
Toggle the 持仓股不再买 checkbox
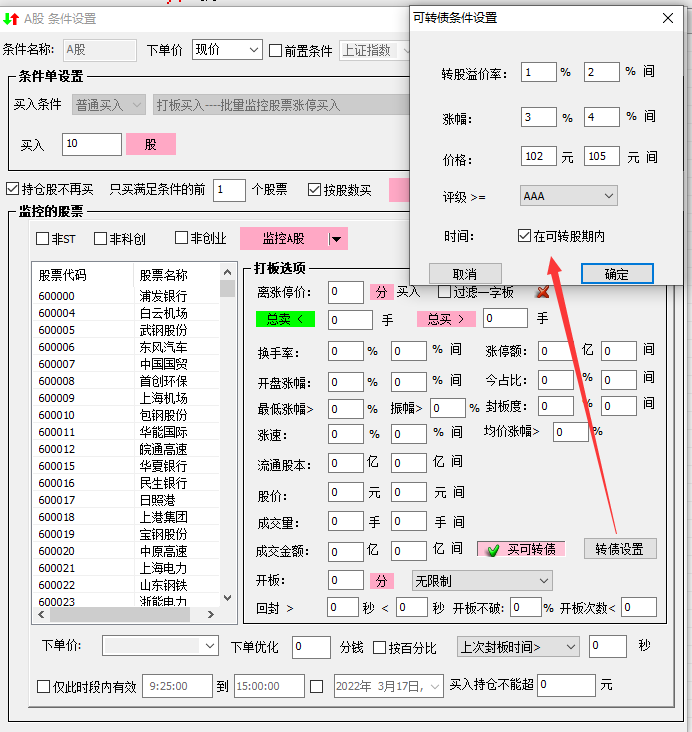pos(12,189)
